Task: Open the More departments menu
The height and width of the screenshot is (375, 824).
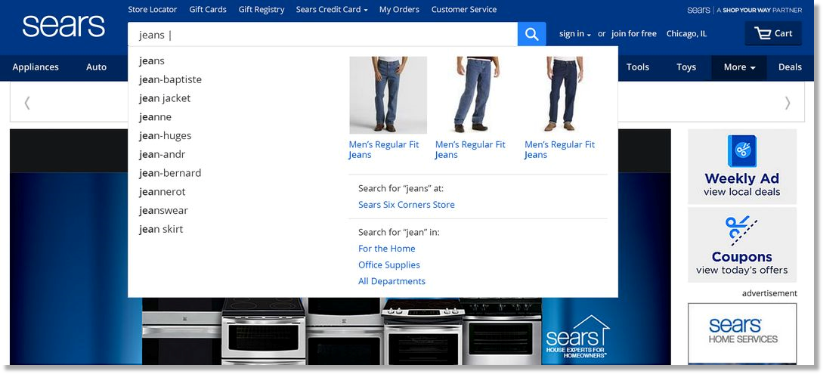Action: 739,67
